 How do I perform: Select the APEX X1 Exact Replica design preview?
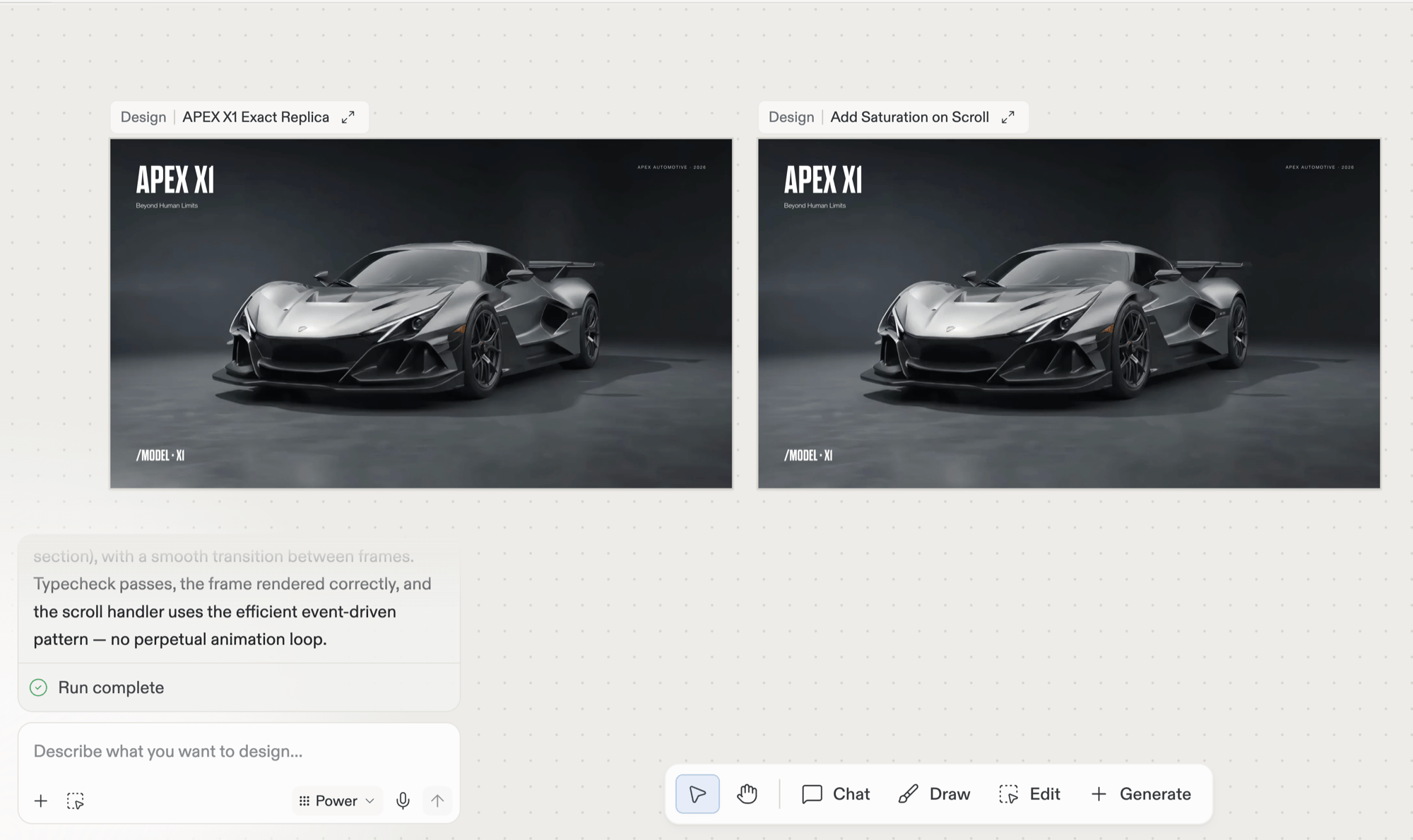click(x=421, y=313)
